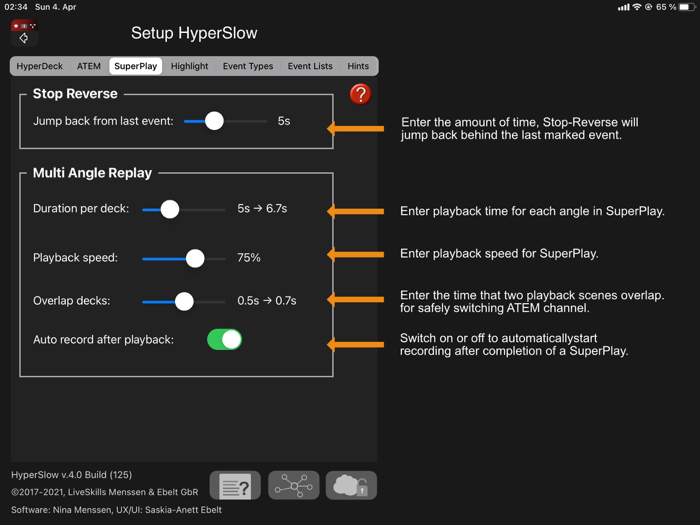Click the 02:34 clock in status bar

tap(16, 7)
